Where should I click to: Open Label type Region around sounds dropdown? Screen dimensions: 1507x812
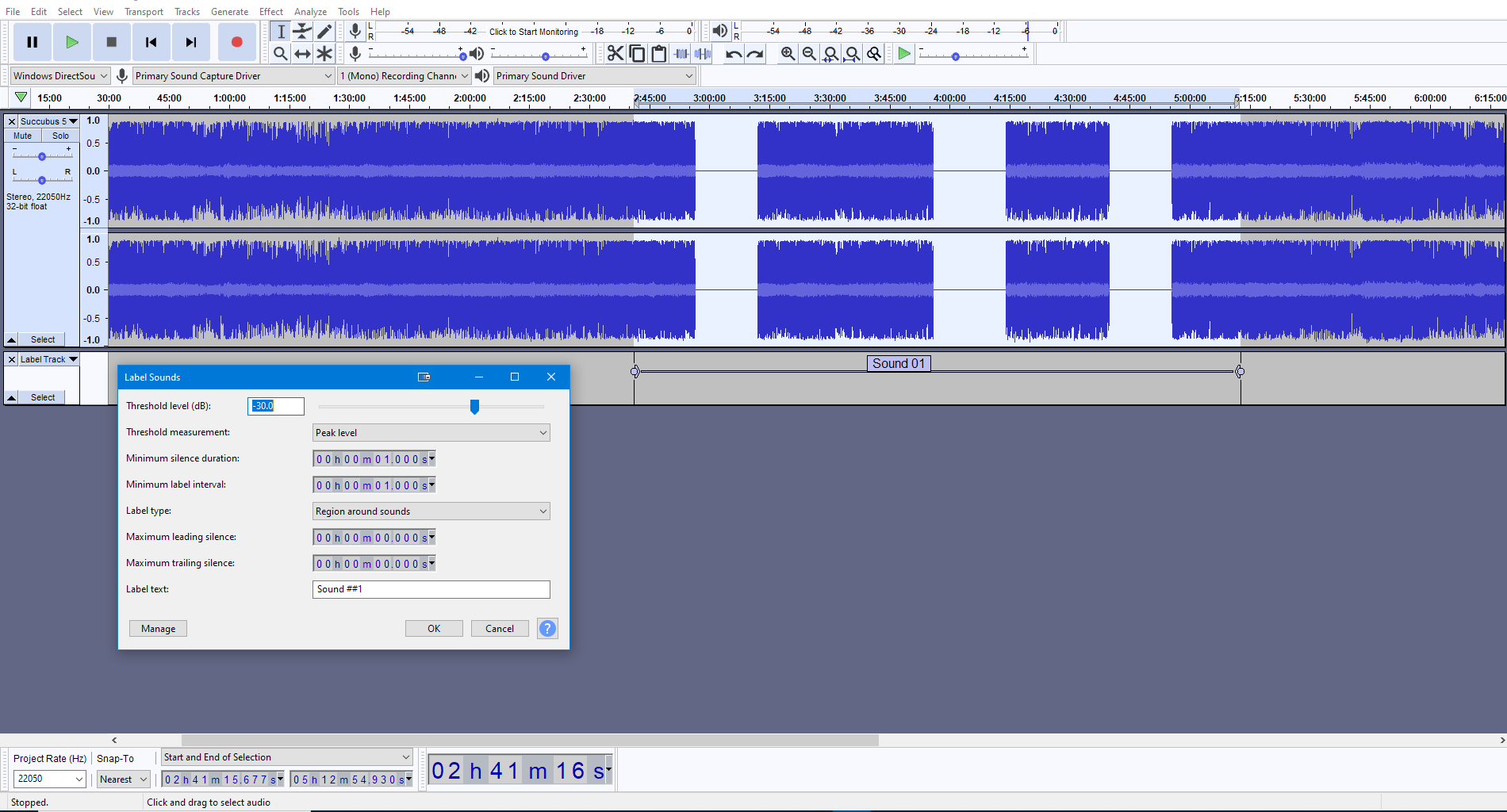pyautogui.click(x=431, y=511)
